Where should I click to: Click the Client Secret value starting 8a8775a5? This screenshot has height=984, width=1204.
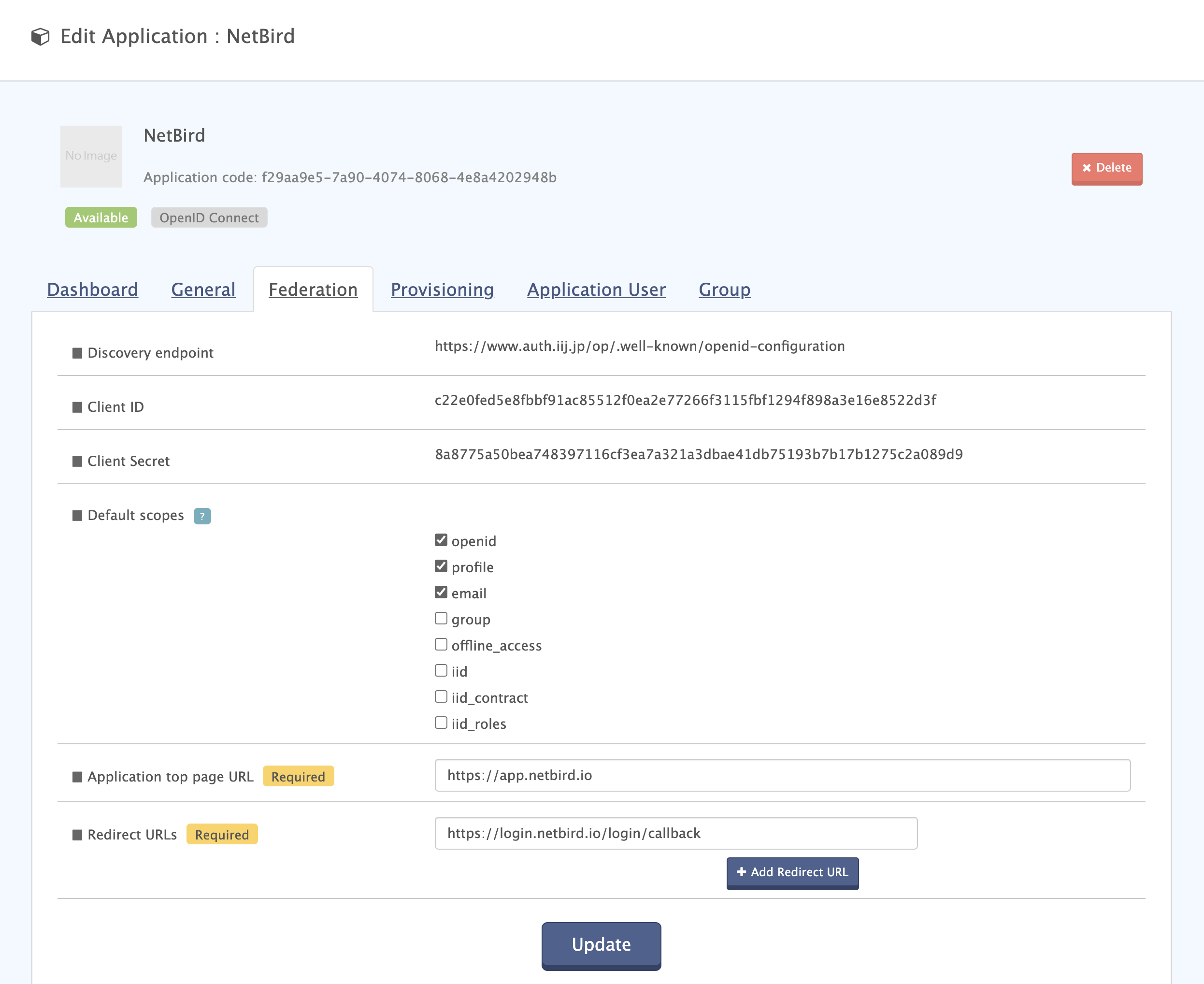pos(699,455)
